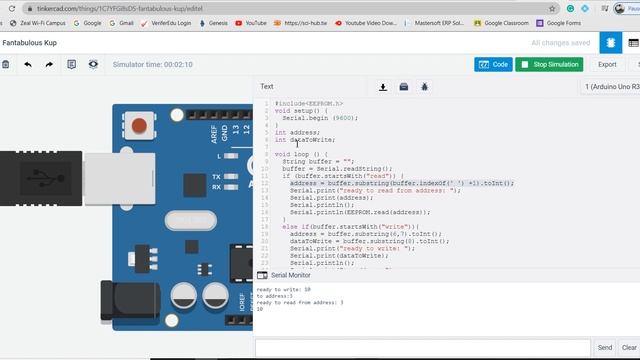
Task: Open the YouTube bookmark
Action: click(x=251, y=23)
